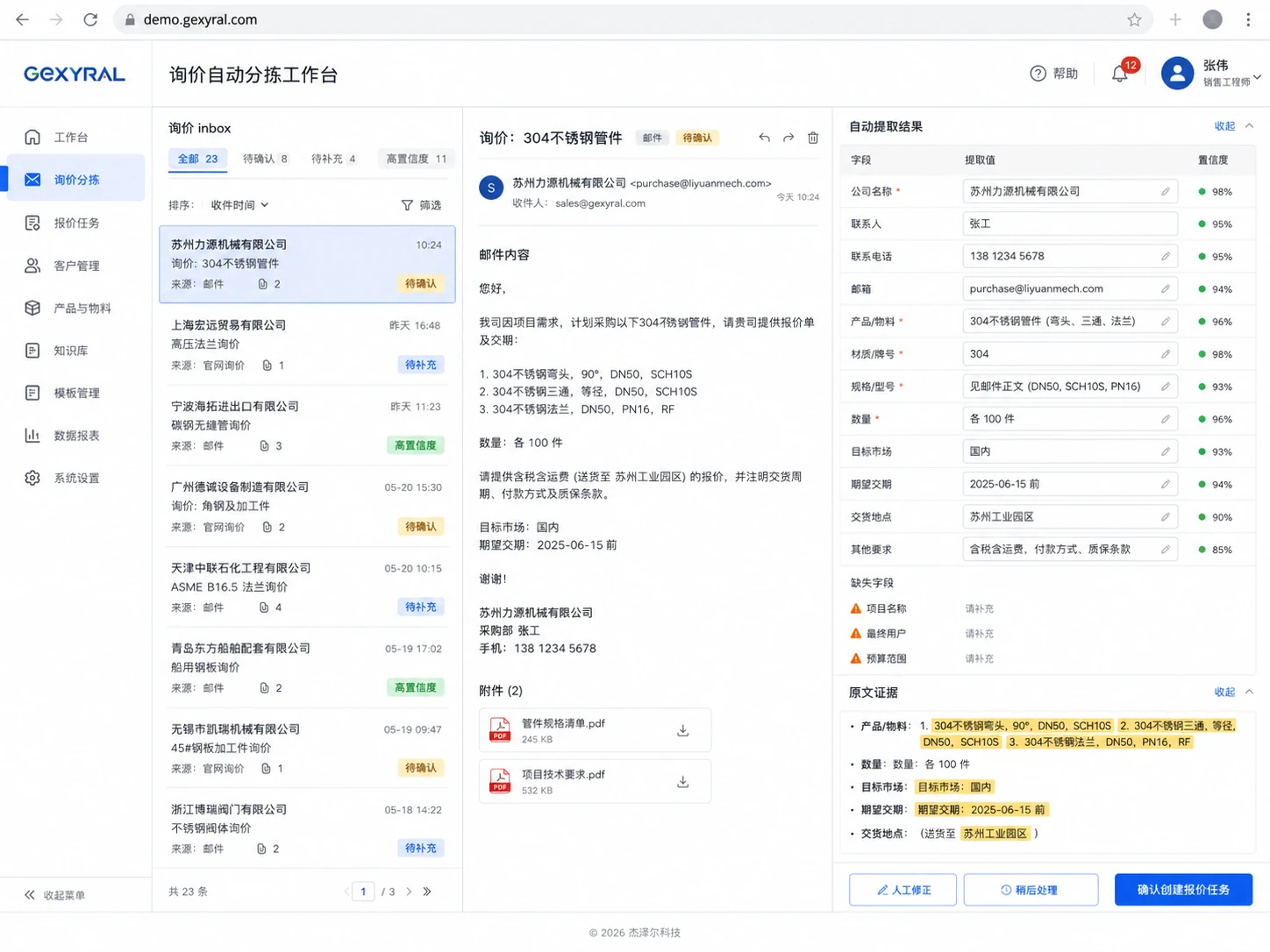
Task: Open 数据报表 in the sidebar
Action: pos(75,436)
